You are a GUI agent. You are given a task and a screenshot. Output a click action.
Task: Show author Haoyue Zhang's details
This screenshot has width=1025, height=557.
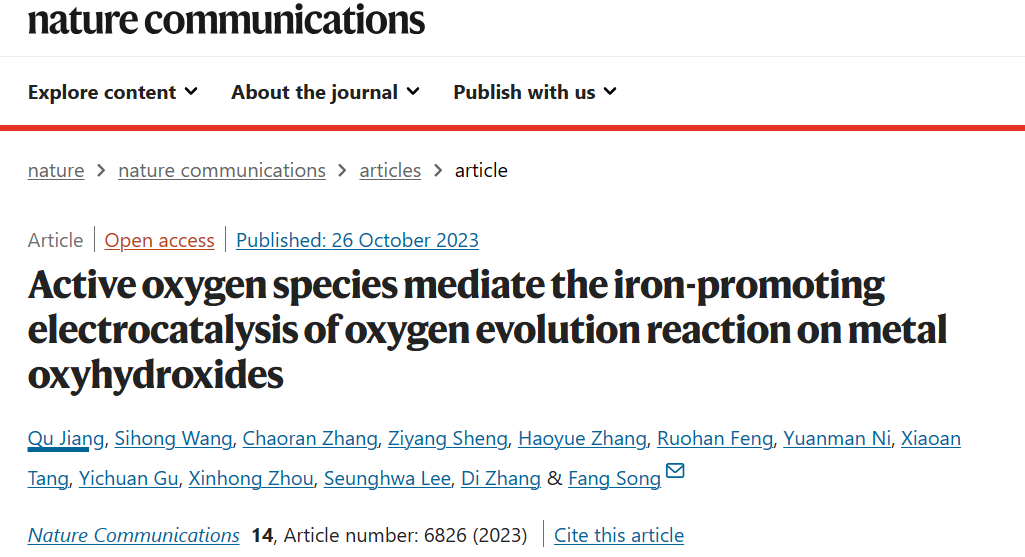(x=582, y=439)
